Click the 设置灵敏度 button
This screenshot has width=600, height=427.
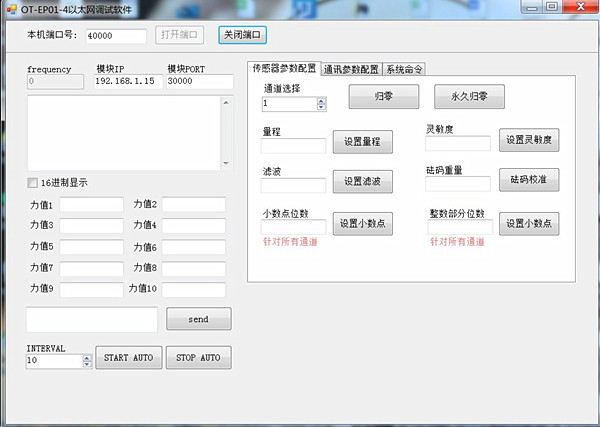pyautogui.click(x=529, y=140)
